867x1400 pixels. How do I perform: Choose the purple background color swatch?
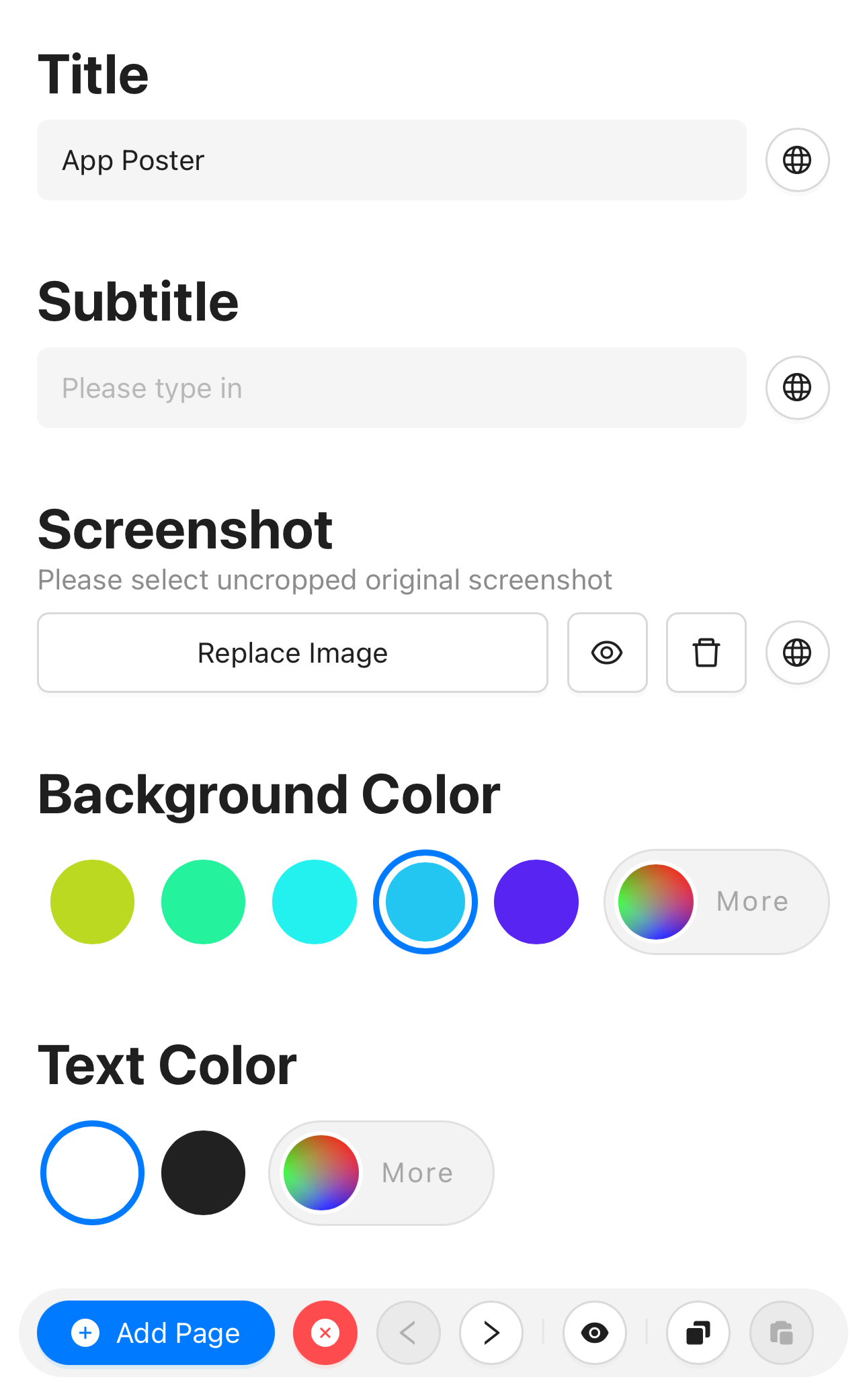point(536,902)
